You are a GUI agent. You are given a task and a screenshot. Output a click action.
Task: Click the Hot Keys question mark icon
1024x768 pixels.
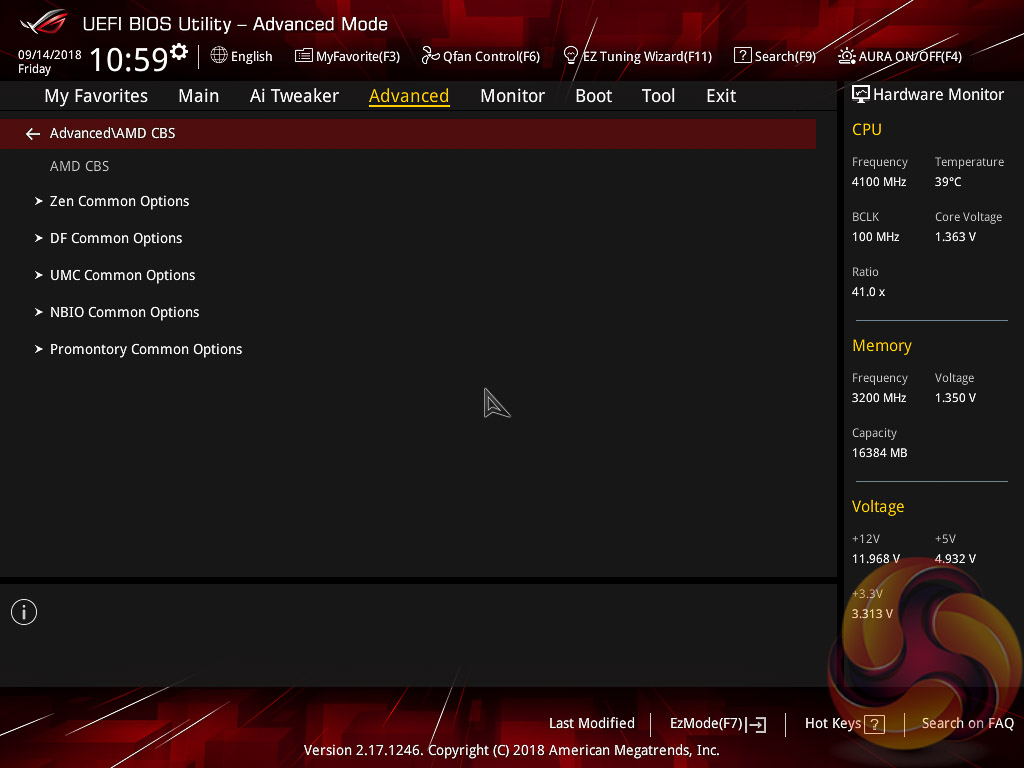(874, 724)
